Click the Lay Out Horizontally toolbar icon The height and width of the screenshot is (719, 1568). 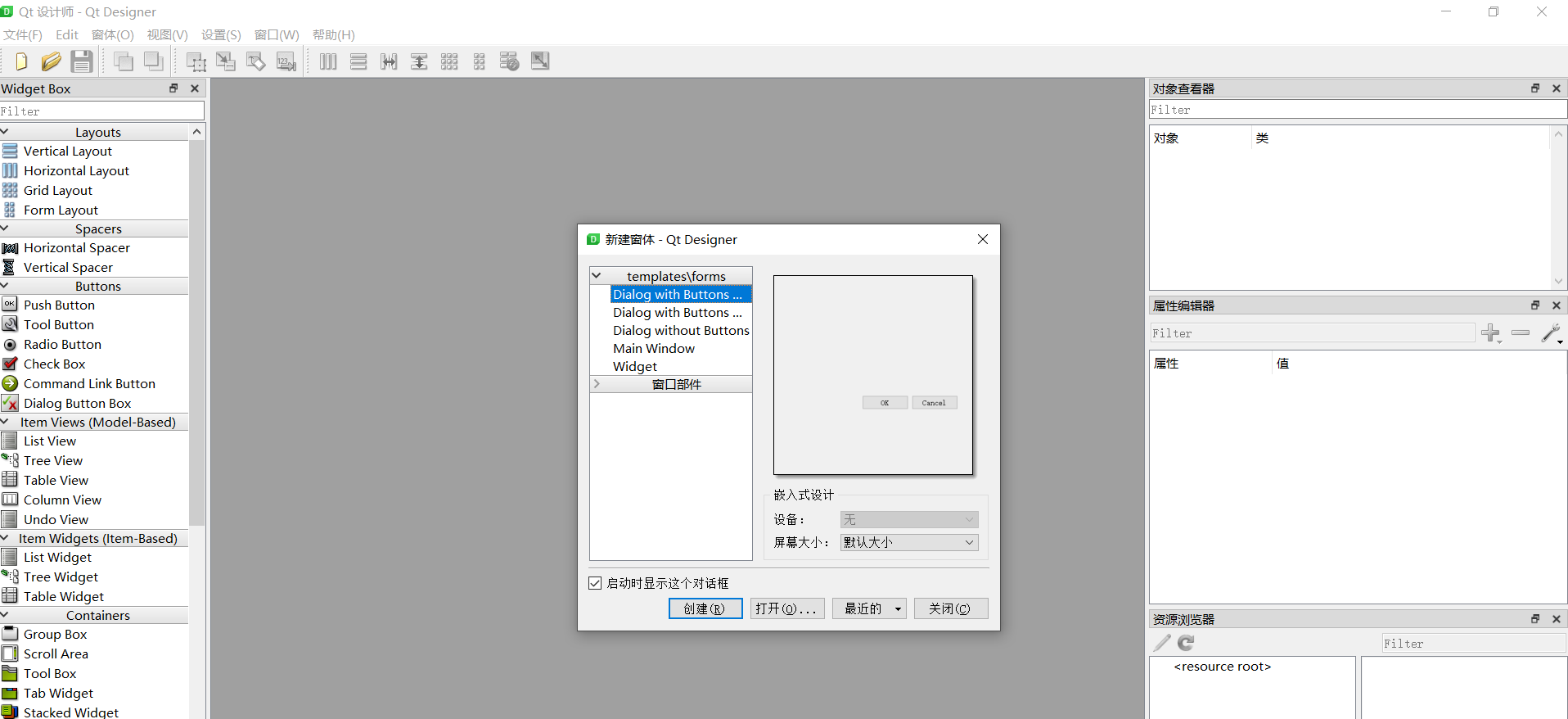click(x=328, y=61)
